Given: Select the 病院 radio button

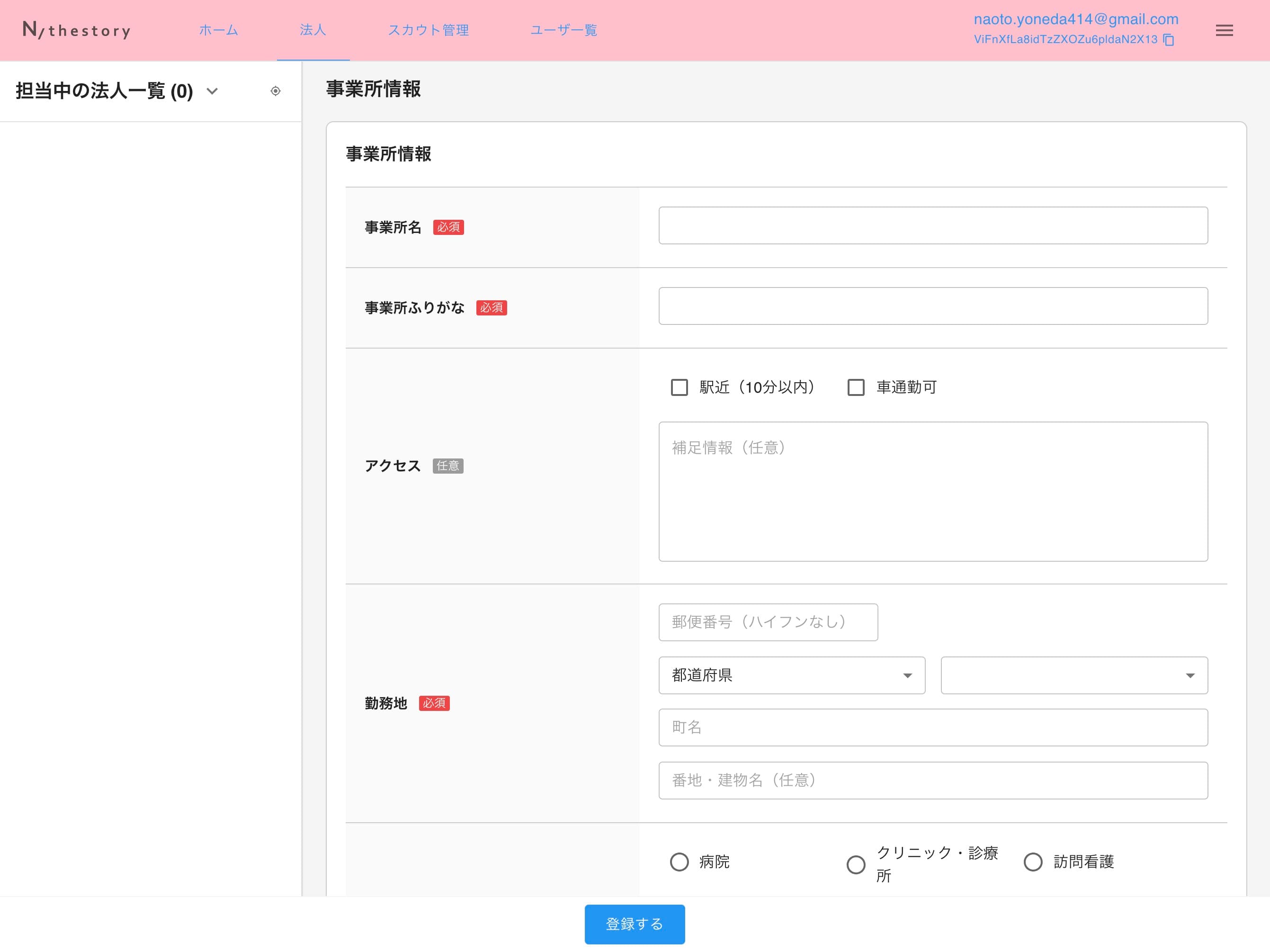Looking at the screenshot, I should (x=679, y=862).
